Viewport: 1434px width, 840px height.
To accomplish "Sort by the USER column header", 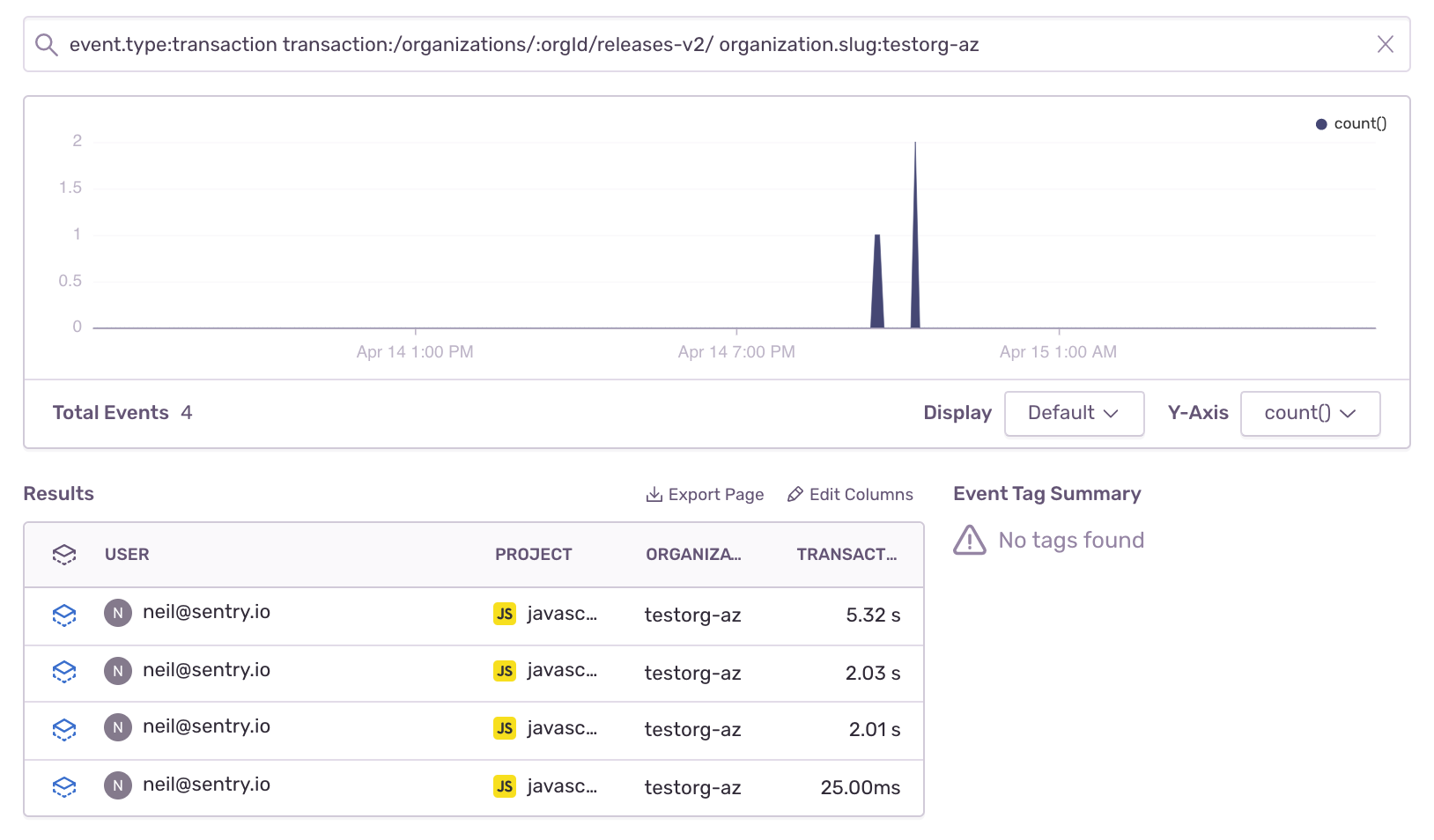I will [x=127, y=554].
